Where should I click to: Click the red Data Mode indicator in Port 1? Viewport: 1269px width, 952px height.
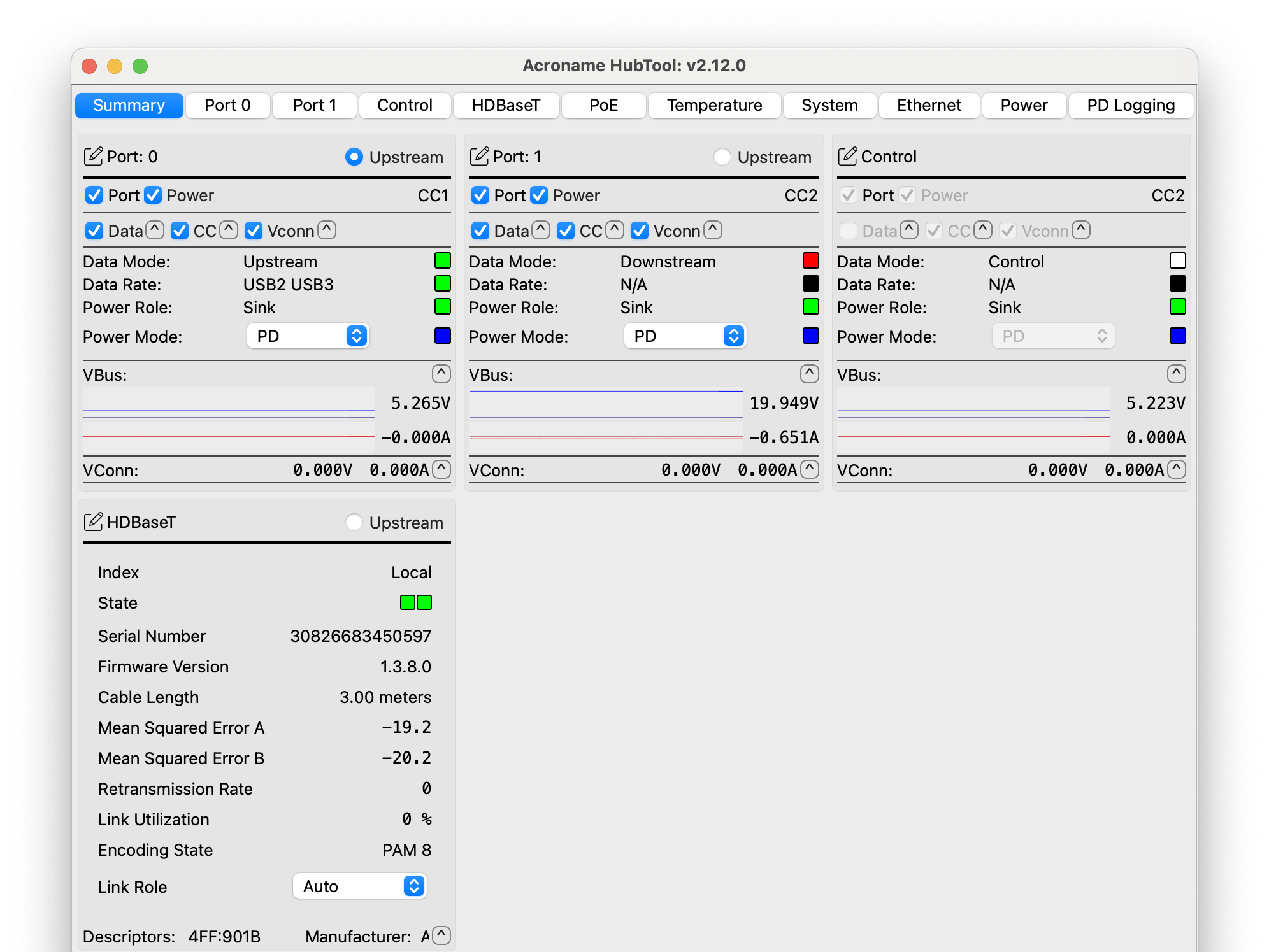click(x=810, y=261)
